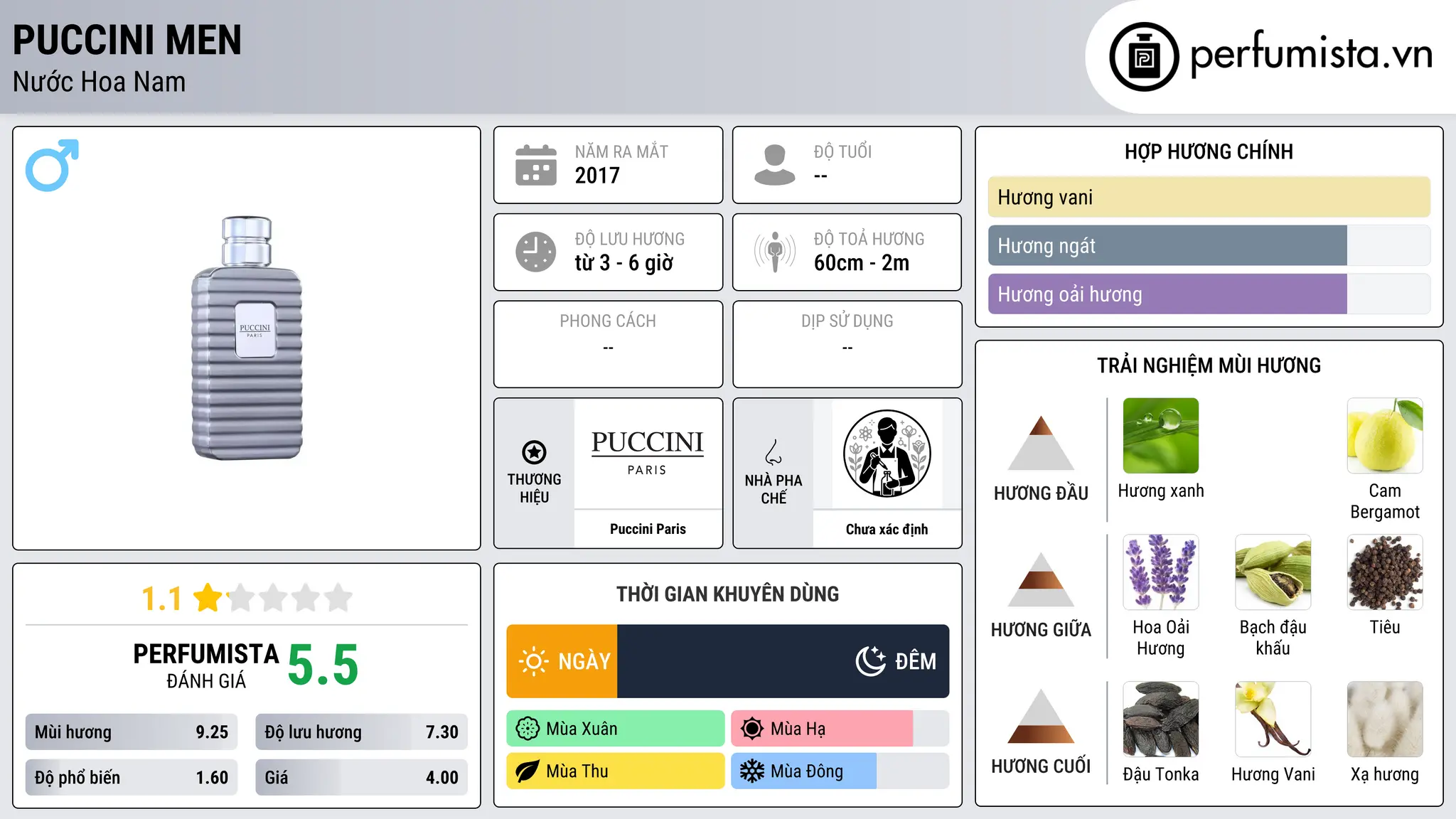This screenshot has height=819, width=1456.
Task: Open the Puccini Paris brand logo
Action: (648, 453)
